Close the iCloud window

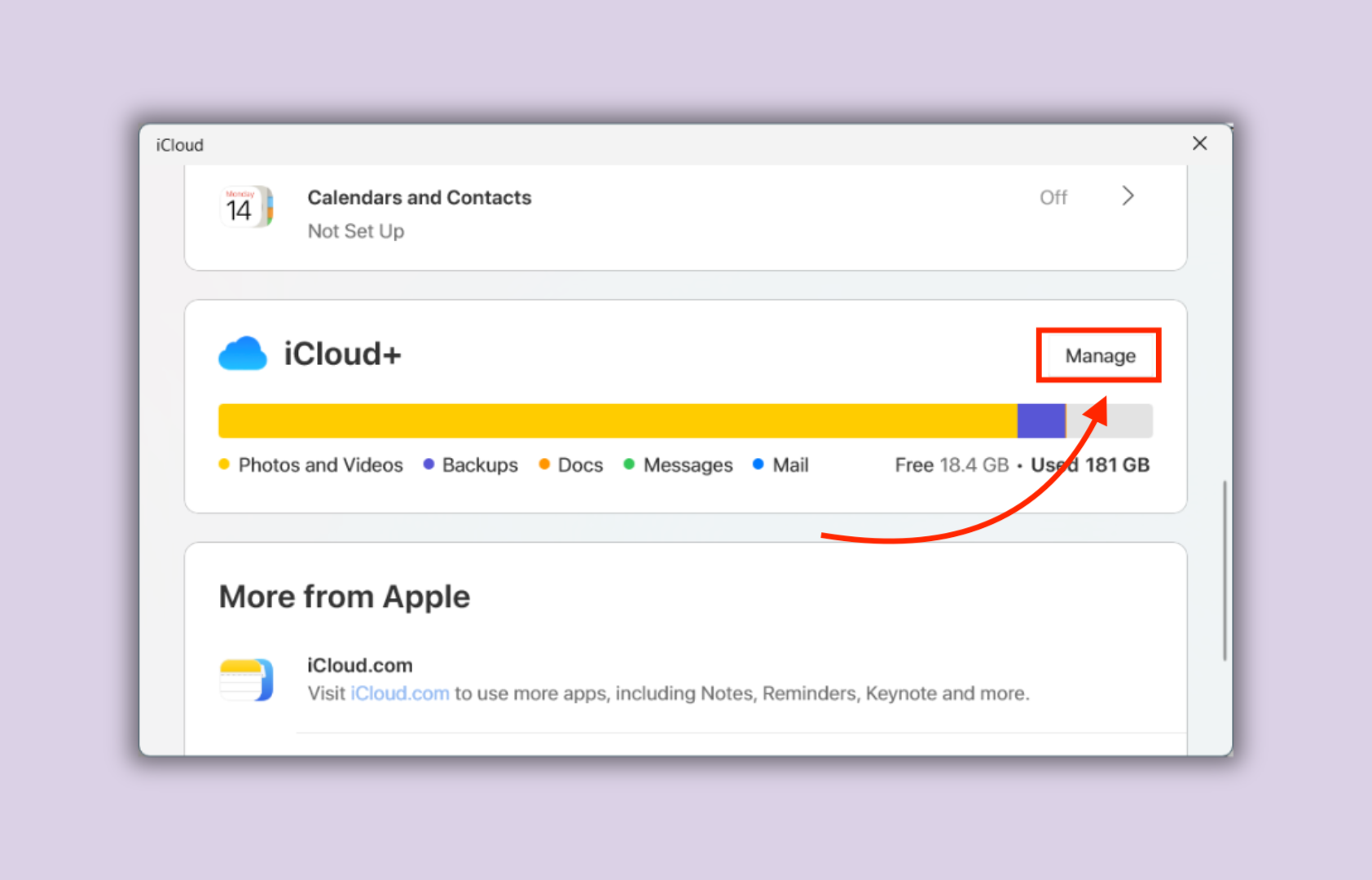click(x=1199, y=143)
